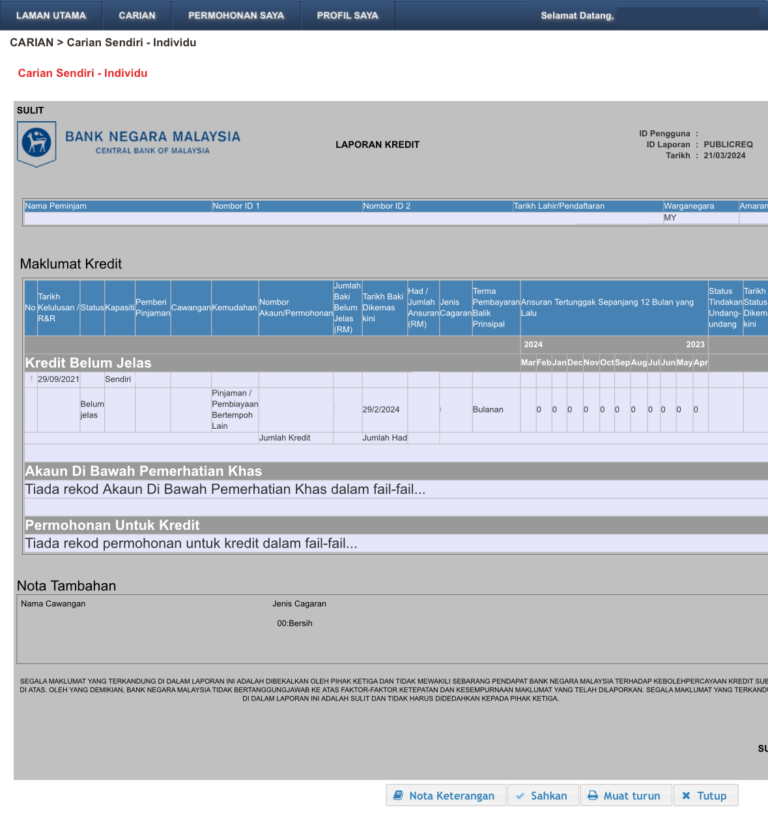Click the Nombor ID 1 column header
The height and width of the screenshot is (823, 768).
(x=236, y=206)
